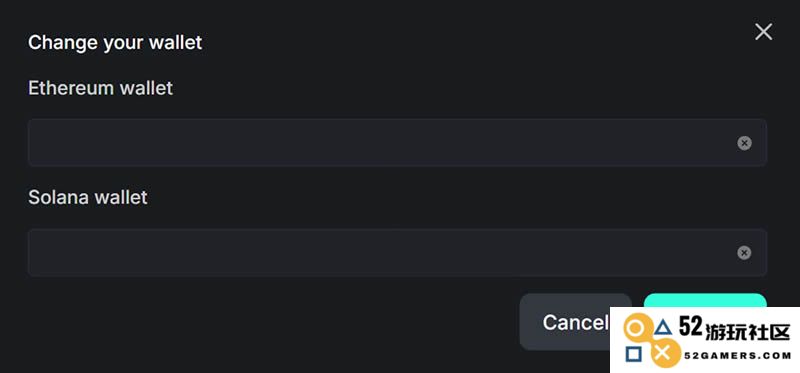Image resolution: width=800 pixels, height=373 pixels.
Task: Click empty dialog area below Solana field
Action: pyautogui.click(x=255, y=321)
